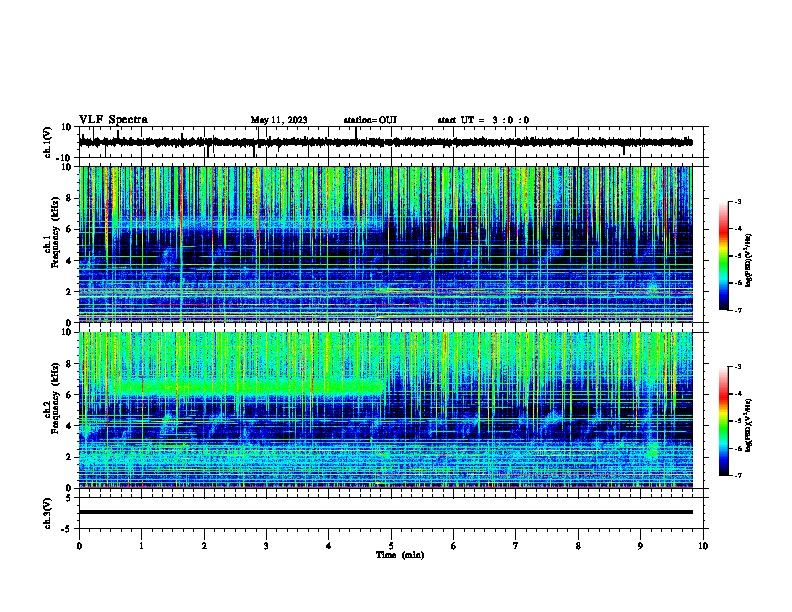792x612 pixels.
Task: Click tick label 6 on the Time axis
Action: (x=454, y=546)
